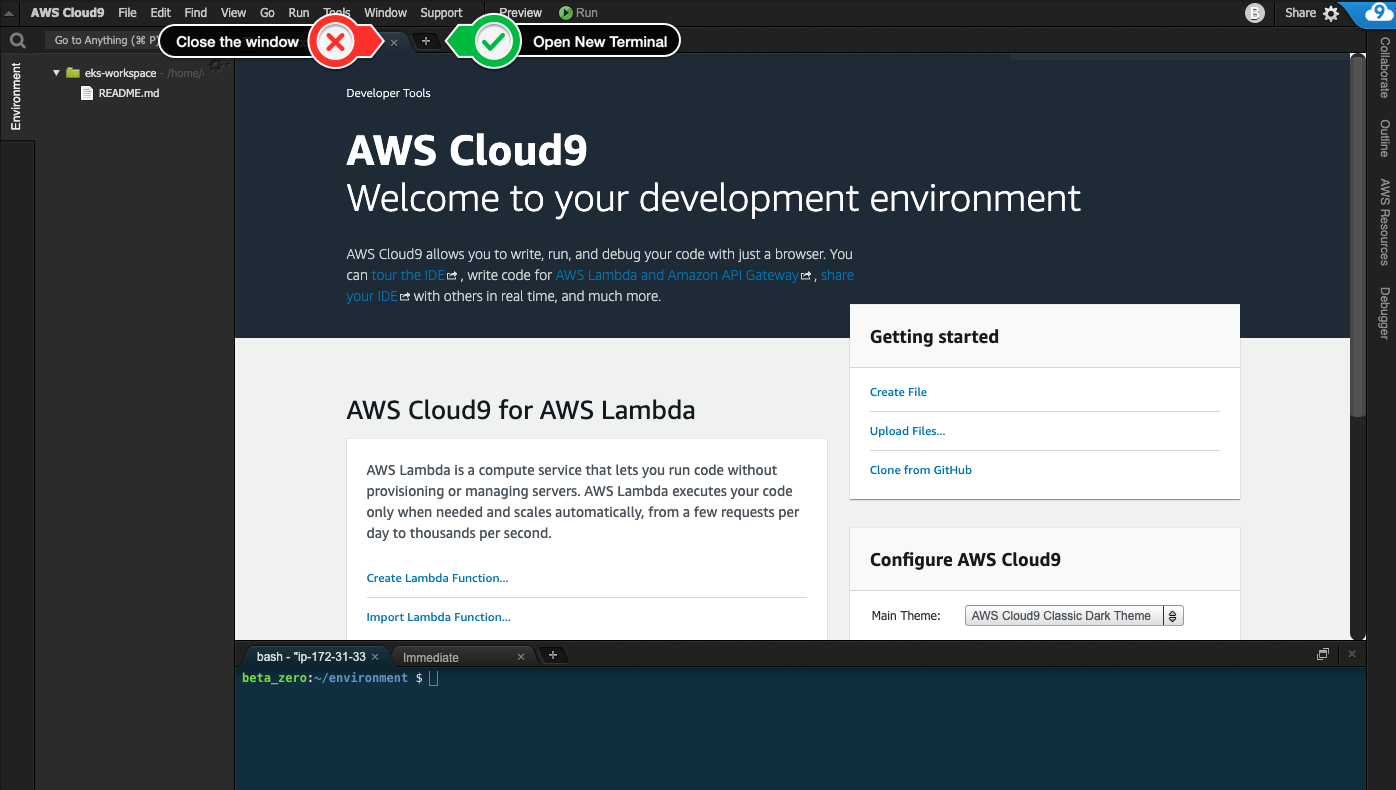Open the Go menu
Screen dimensions: 1396x790
click(267, 13)
